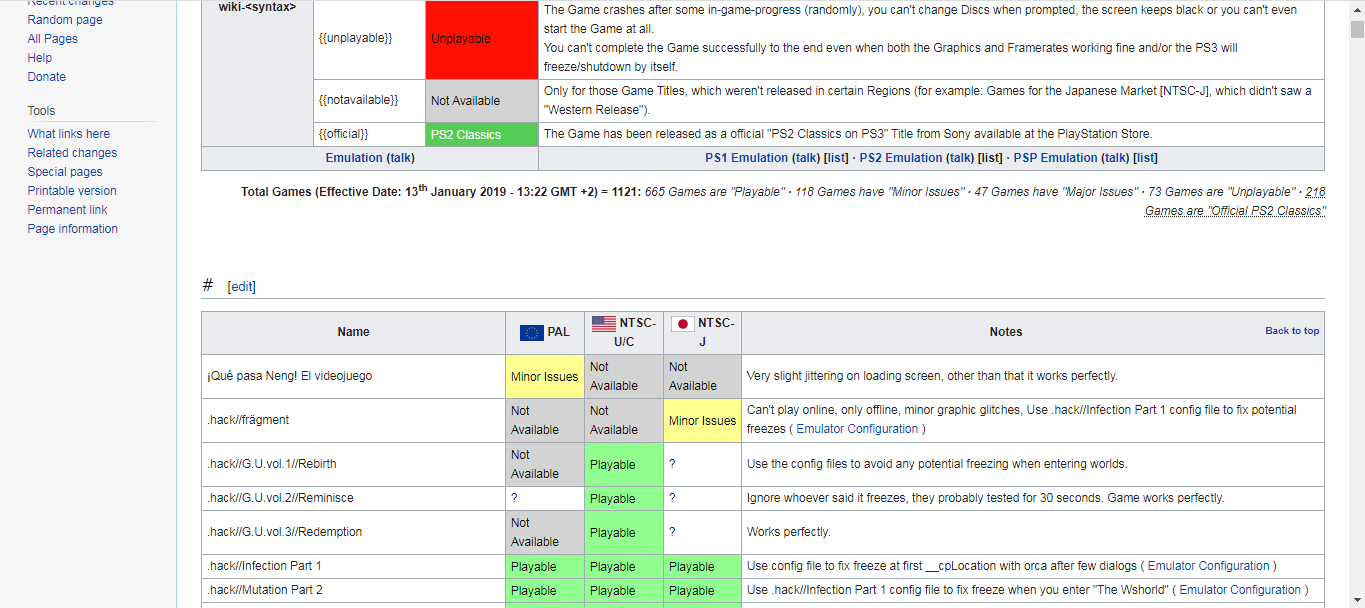Select the .hack//G.U.vol.2//Reminisce name cell
1365x608 pixels.
point(353,498)
